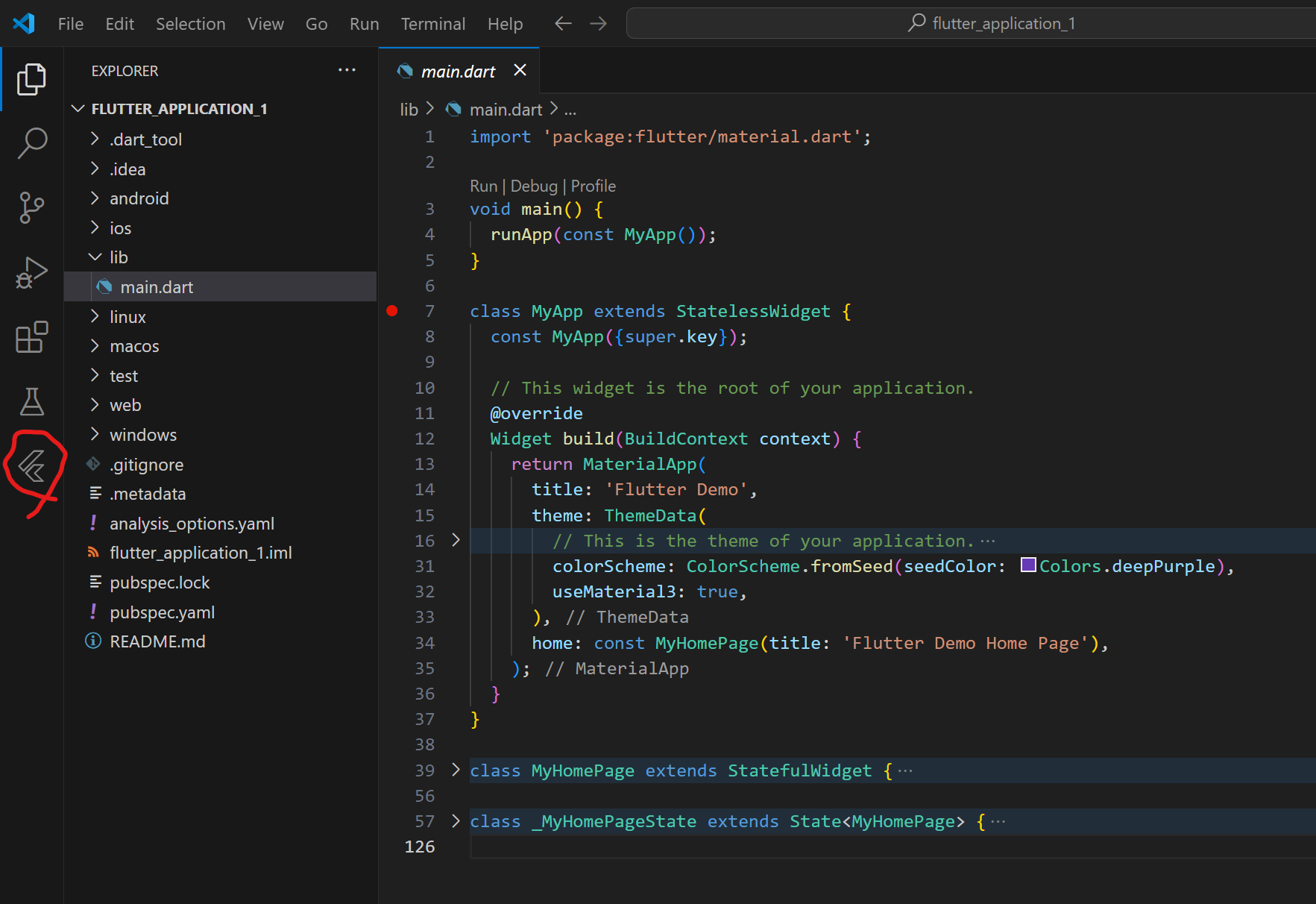The height and width of the screenshot is (904, 1316).
Task: Click the lib breadcrumb segment
Action: coord(409,110)
